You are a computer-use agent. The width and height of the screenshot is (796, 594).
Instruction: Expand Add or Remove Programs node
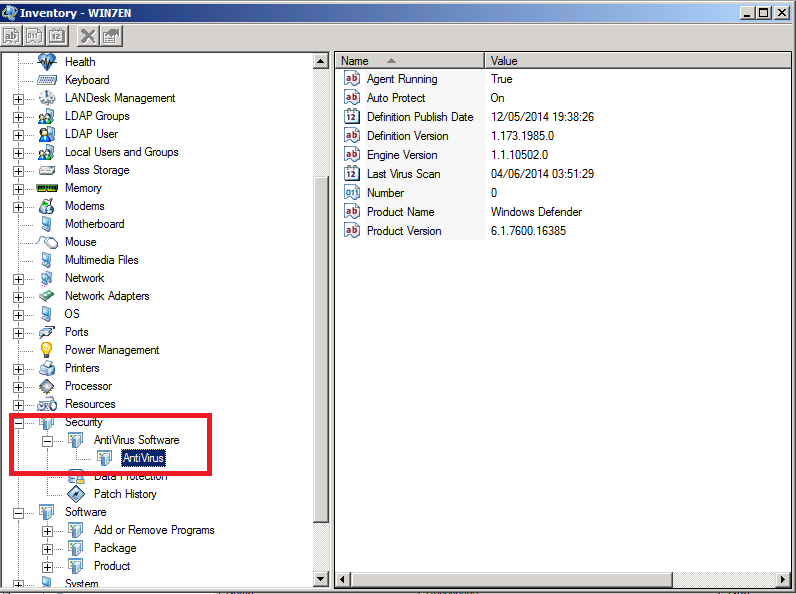coord(47,530)
